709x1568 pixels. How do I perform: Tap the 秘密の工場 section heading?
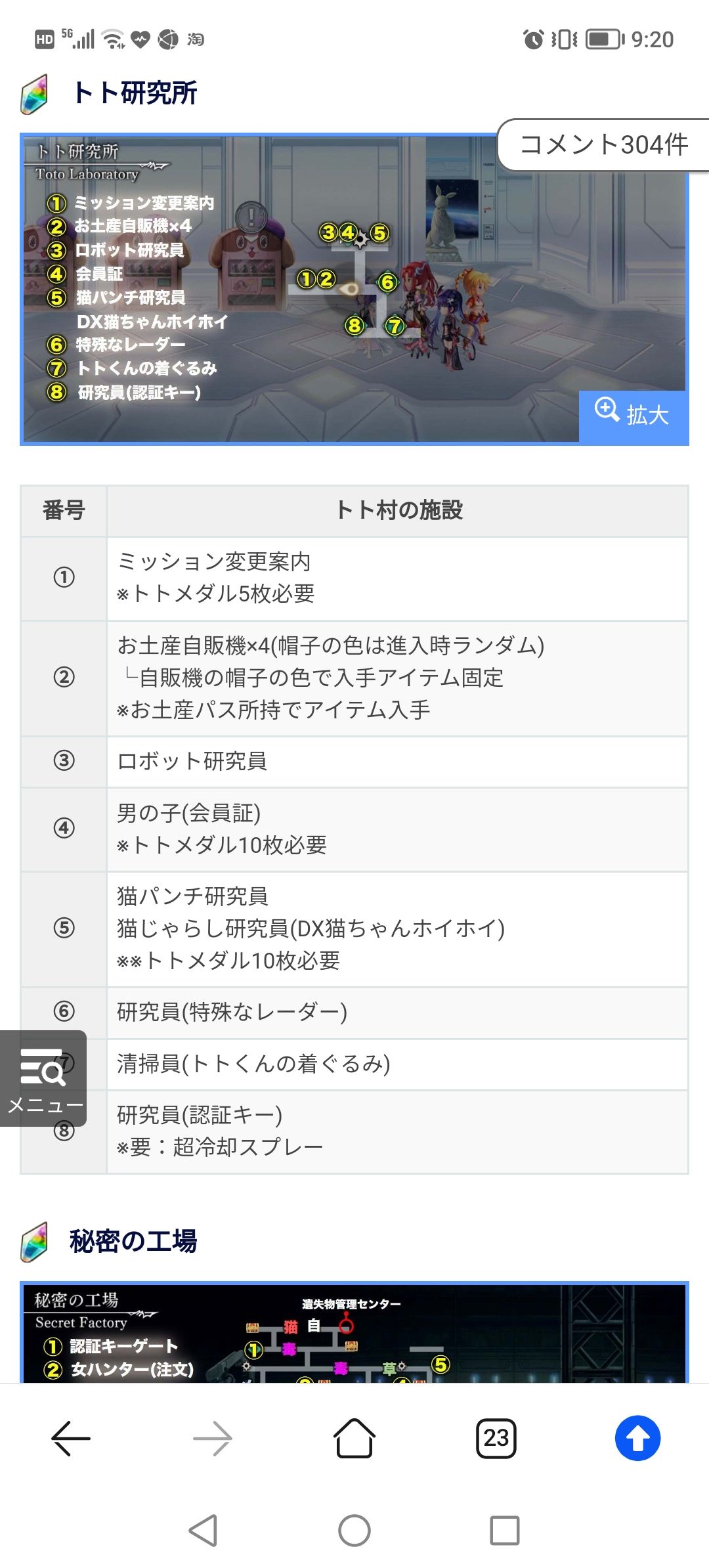(x=133, y=1242)
